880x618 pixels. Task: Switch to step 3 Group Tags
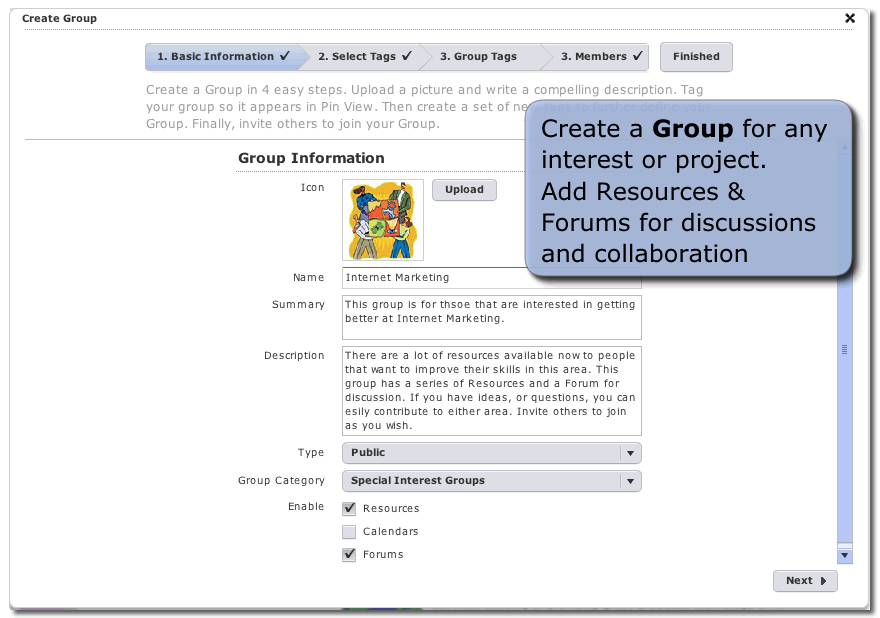tap(478, 57)
